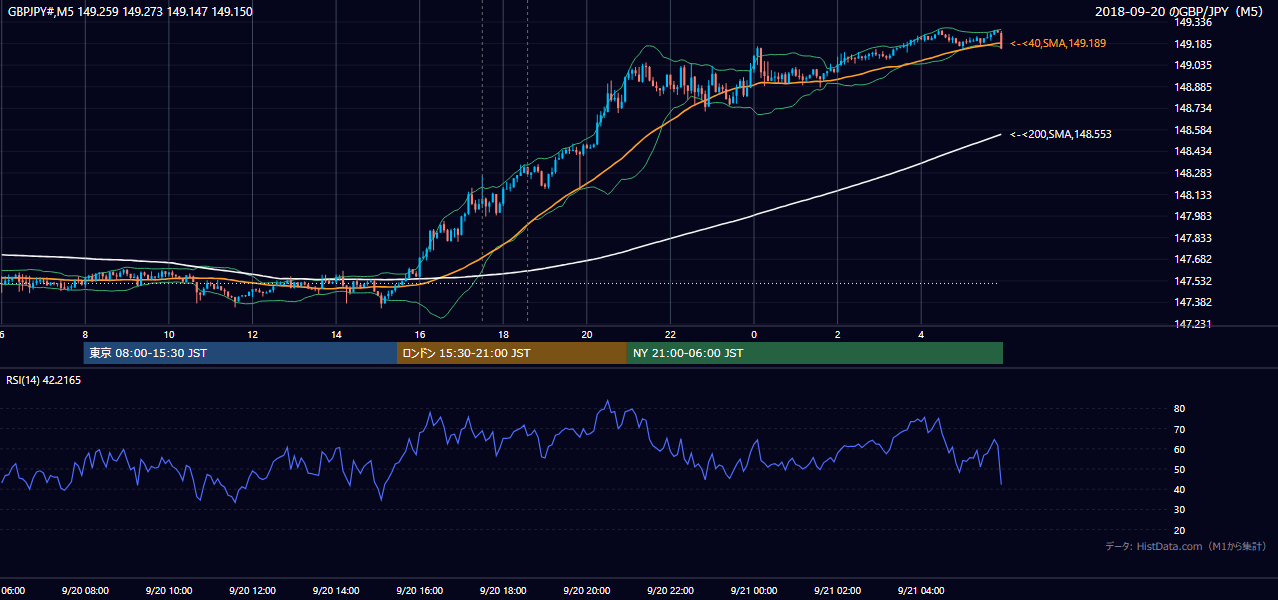Click the データ: HistData.com source credit
1278x600 pixels.
coord(1186,546)
